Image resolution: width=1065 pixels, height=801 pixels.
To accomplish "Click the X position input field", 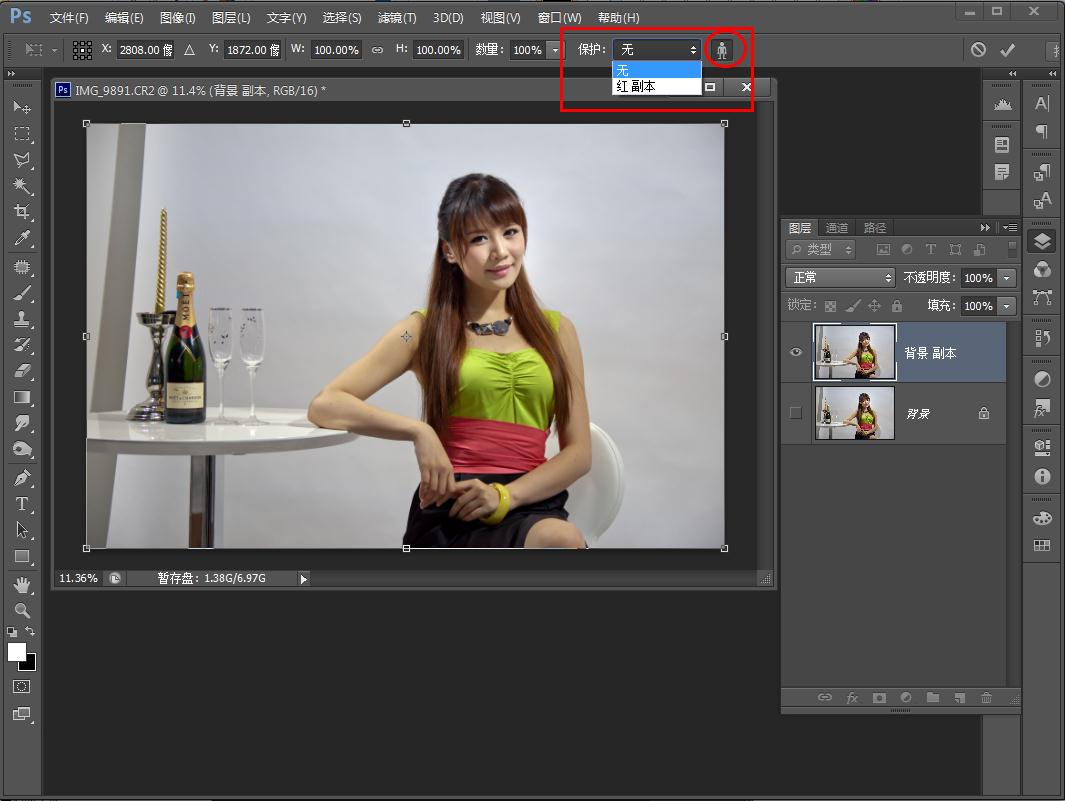I will pos(145,49).
